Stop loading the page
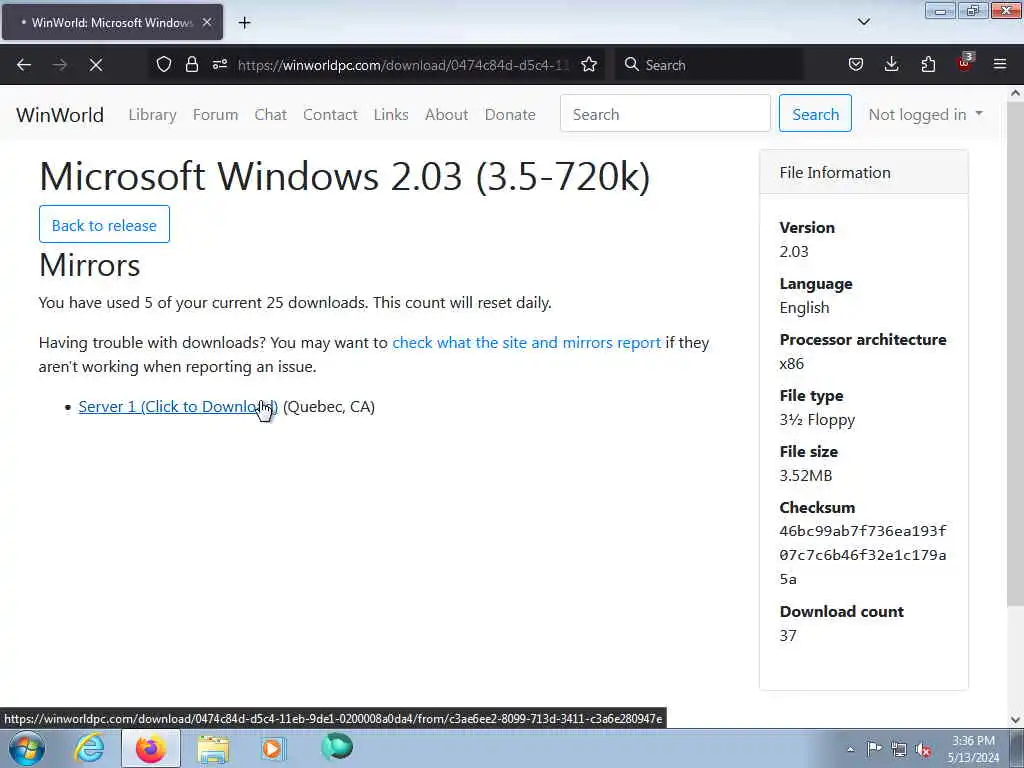 tap(96, 65)
